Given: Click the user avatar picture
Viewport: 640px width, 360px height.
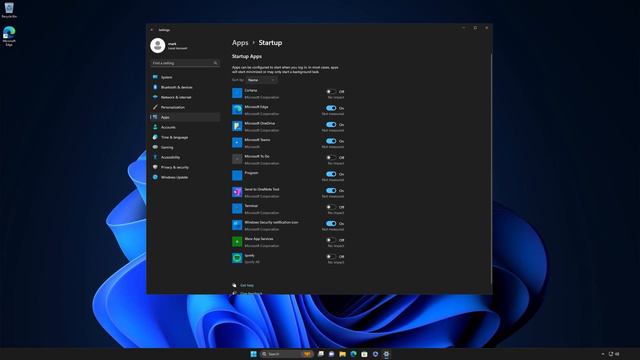Looking at the screenshot, I should (158, 45).
